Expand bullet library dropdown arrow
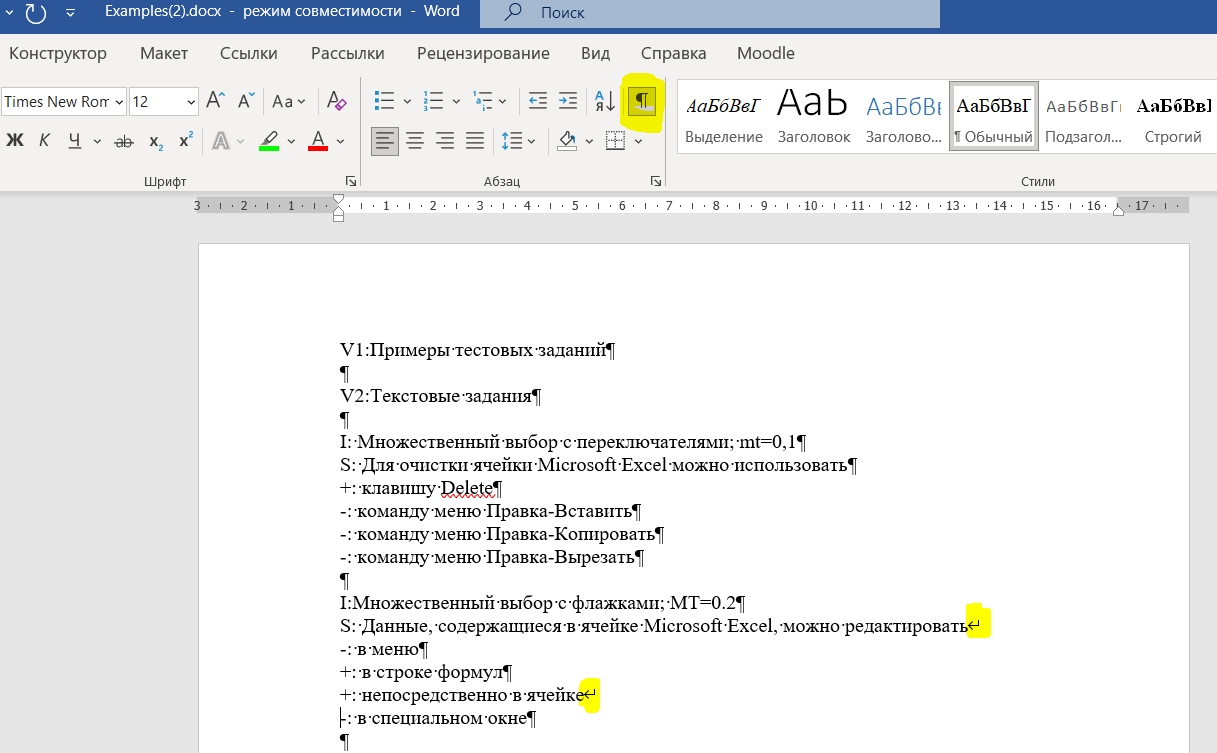1217x753 pixels. click(x=407, y=101)
